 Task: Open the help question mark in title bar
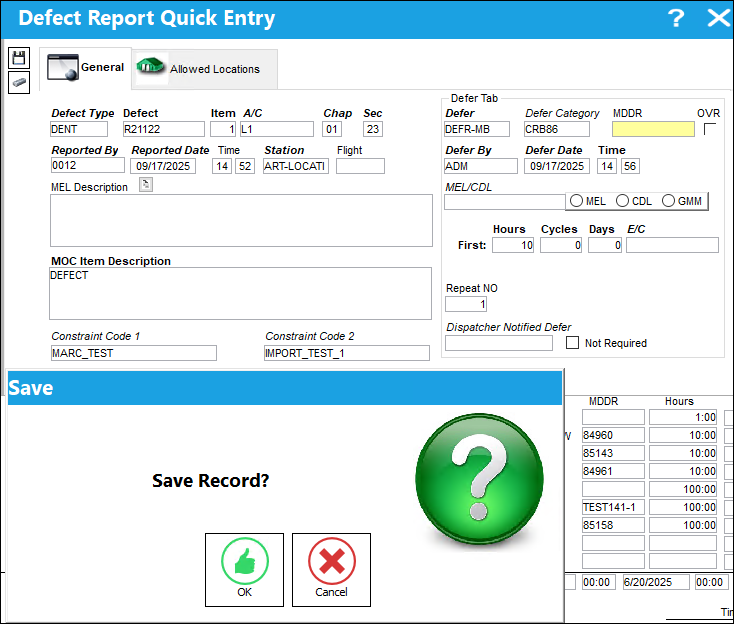pyautogui.click(x=675, y=18)
